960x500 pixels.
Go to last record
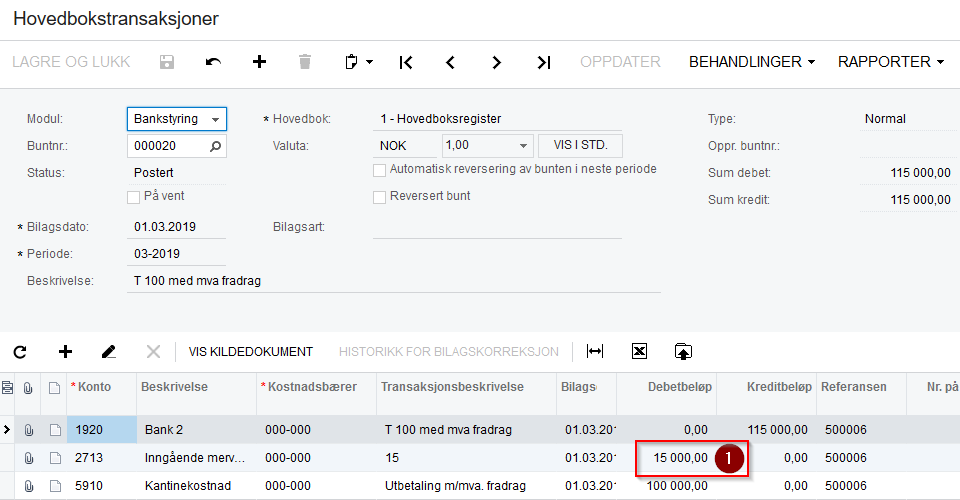544,62
